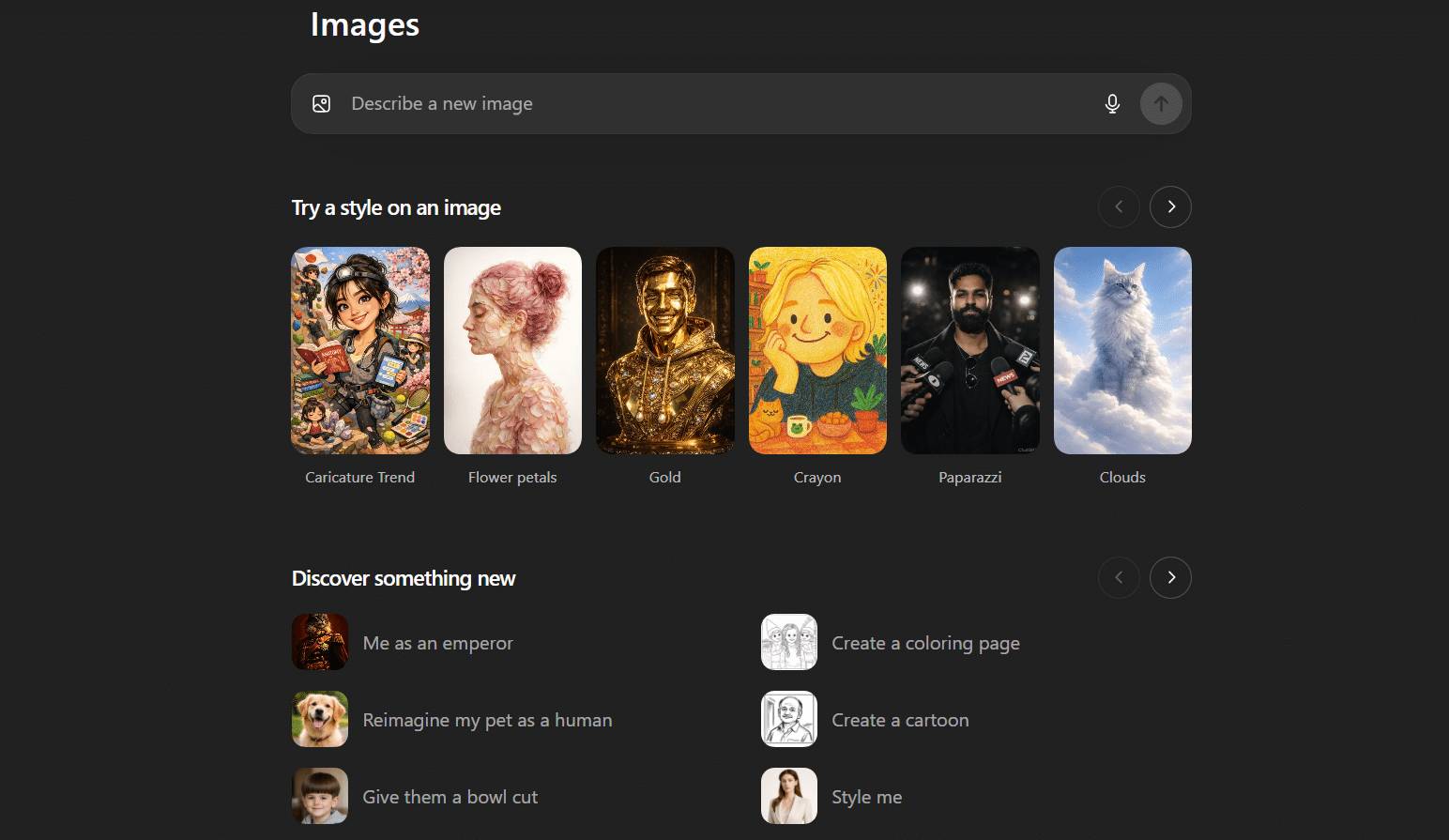Focus the Describe a new image field
1449x840 pixels.
713,104
